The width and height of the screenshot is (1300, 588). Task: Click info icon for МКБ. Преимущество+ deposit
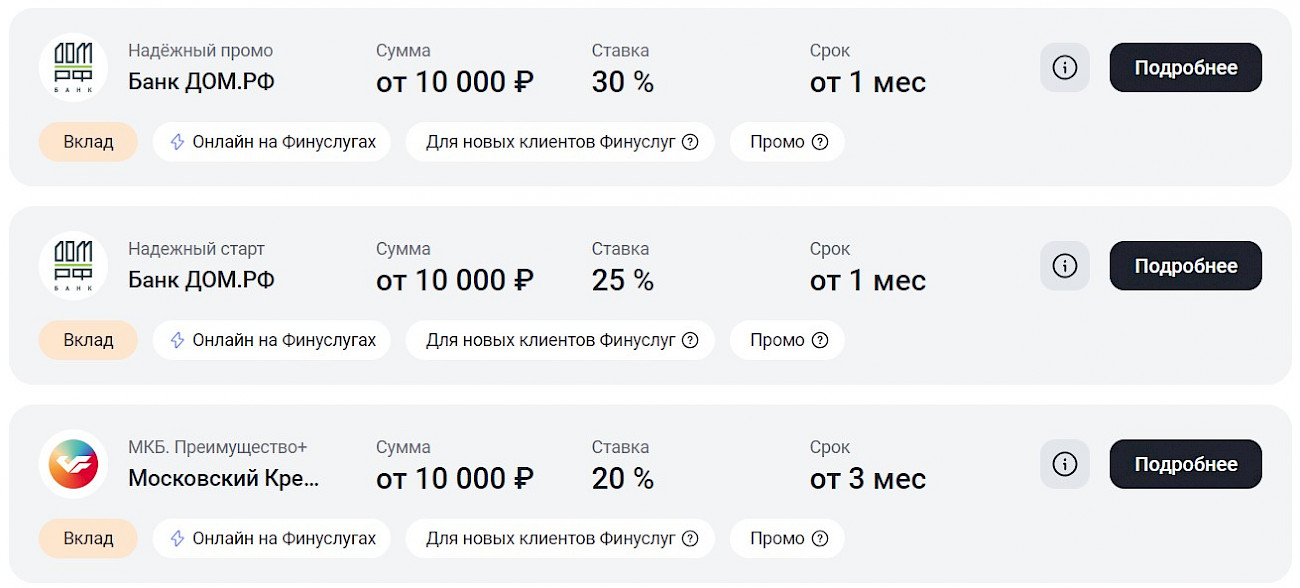coord(1065,464)
